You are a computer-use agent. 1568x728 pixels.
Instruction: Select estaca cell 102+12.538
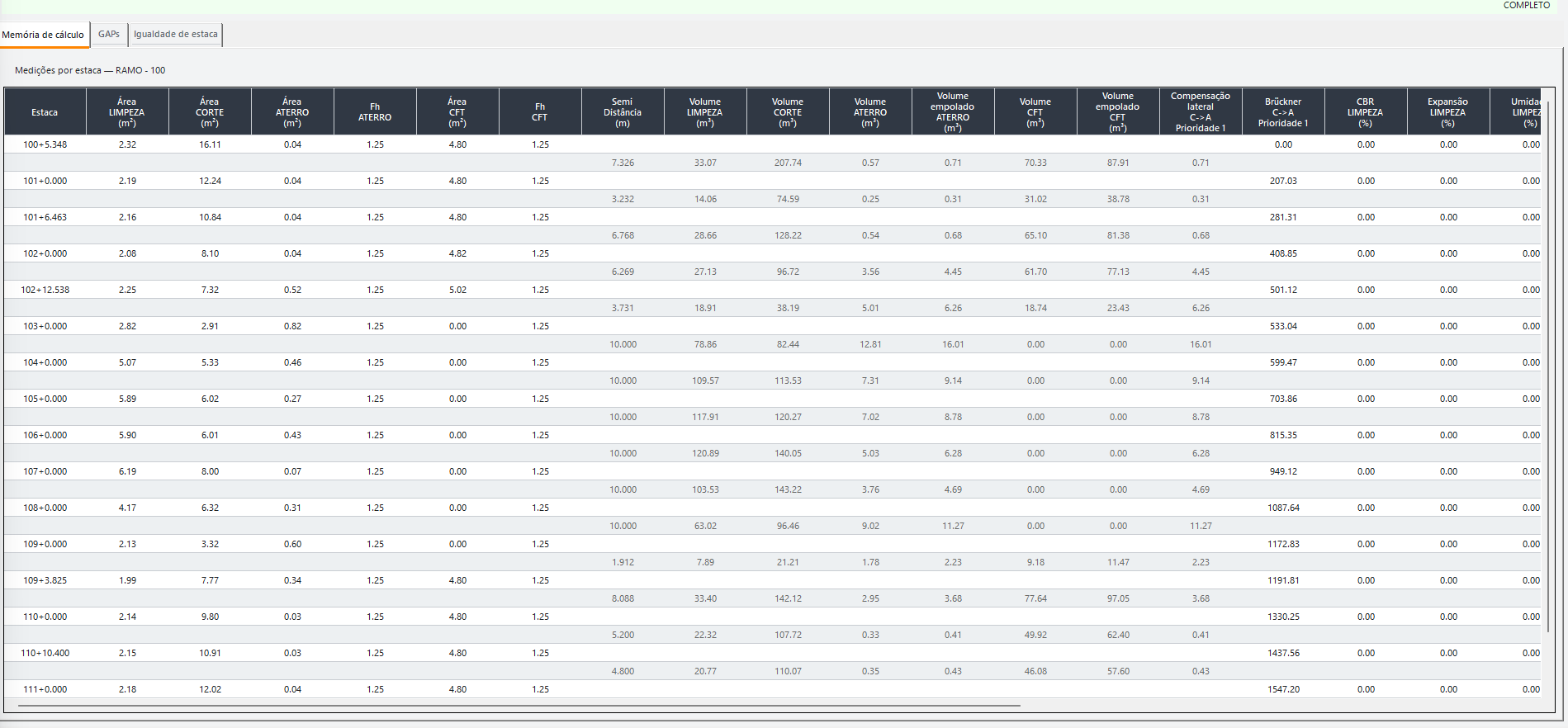click(x=45, y=290)
